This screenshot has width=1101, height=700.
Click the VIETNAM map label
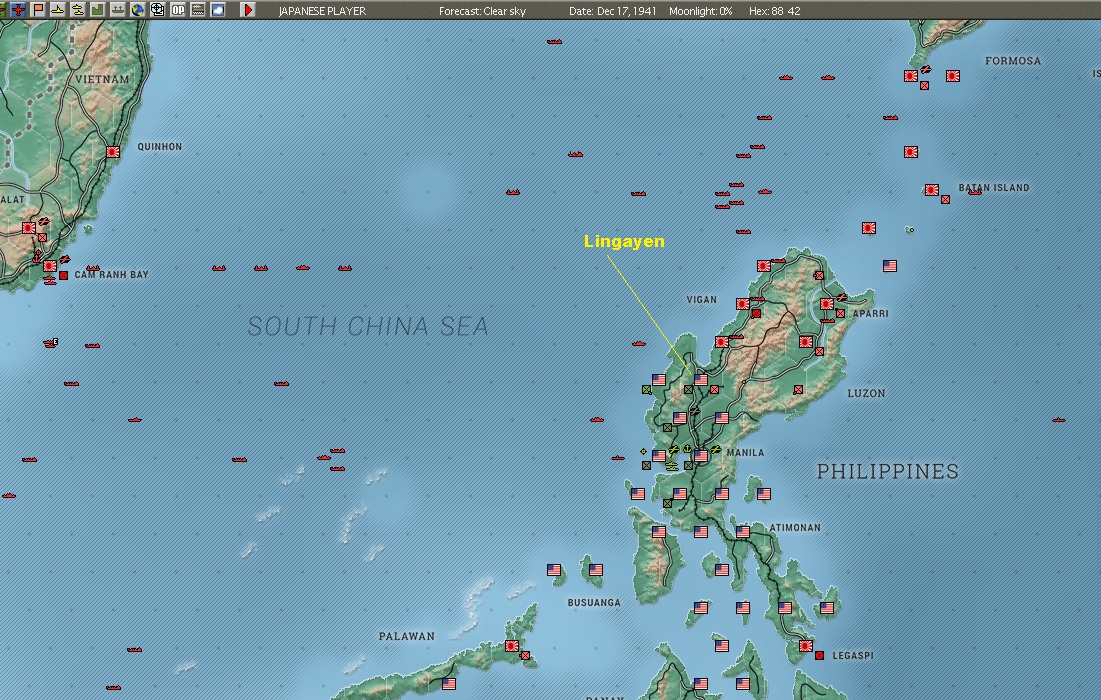coord(103,79)
